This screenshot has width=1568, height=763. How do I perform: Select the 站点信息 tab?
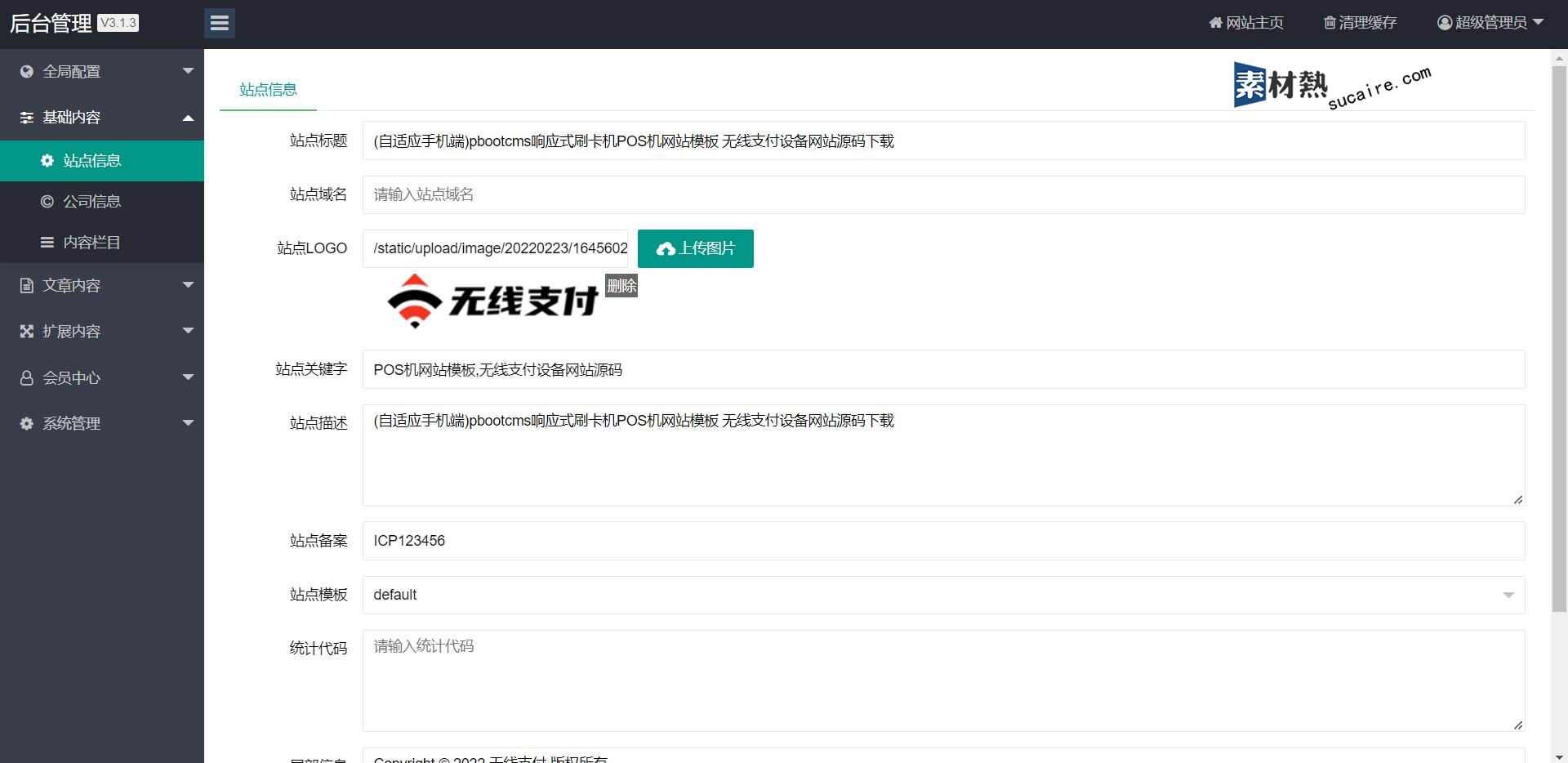[x=268, y=90]
